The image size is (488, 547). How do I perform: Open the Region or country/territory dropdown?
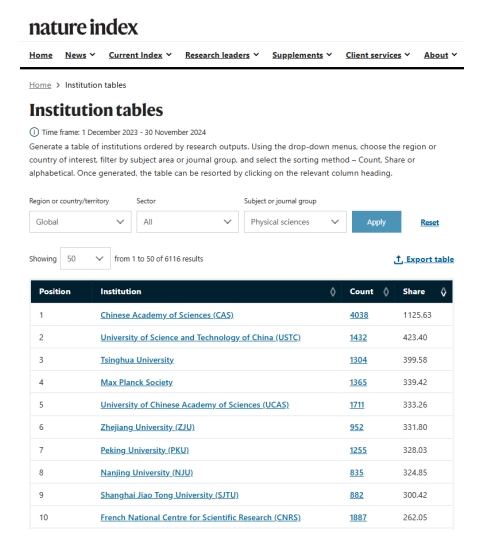(80, 222)
